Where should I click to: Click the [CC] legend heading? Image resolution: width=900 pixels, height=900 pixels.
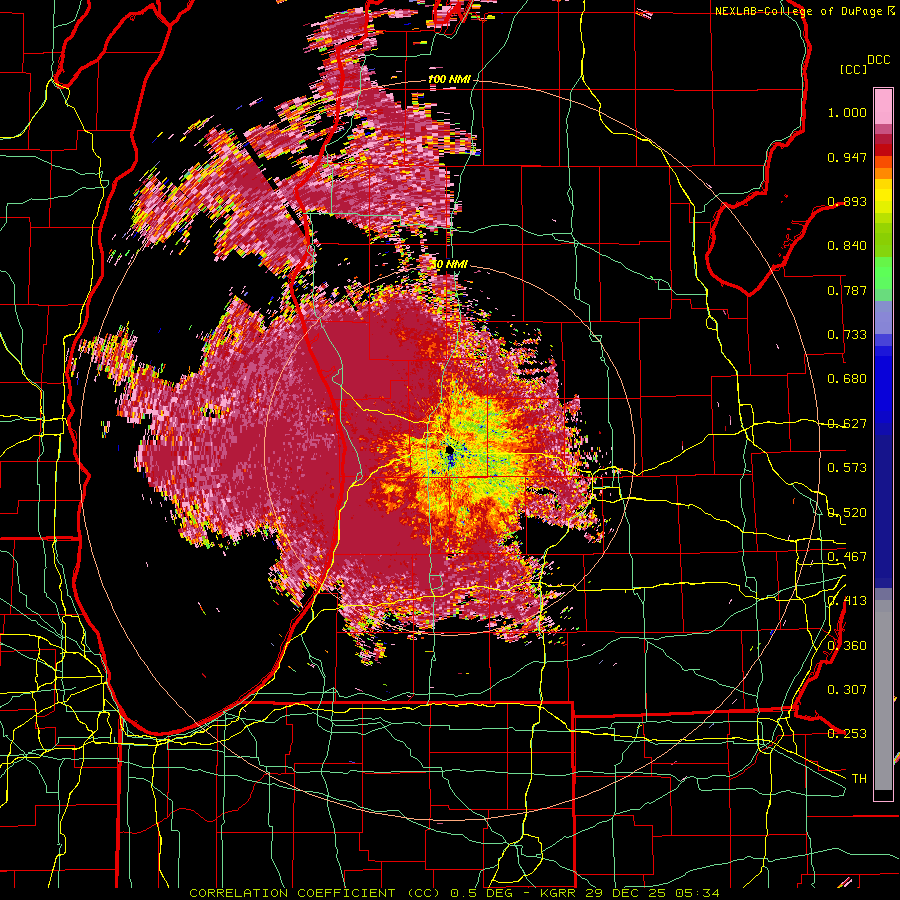[x=853, y=69]
